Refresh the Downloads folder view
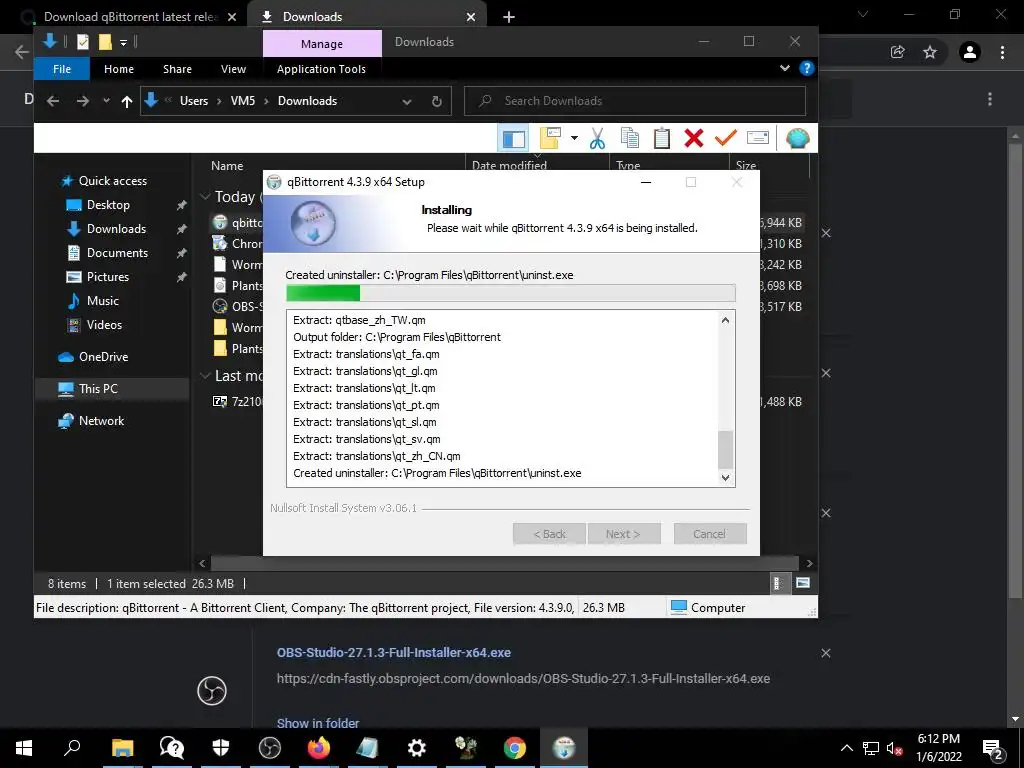 coord(437,102)
